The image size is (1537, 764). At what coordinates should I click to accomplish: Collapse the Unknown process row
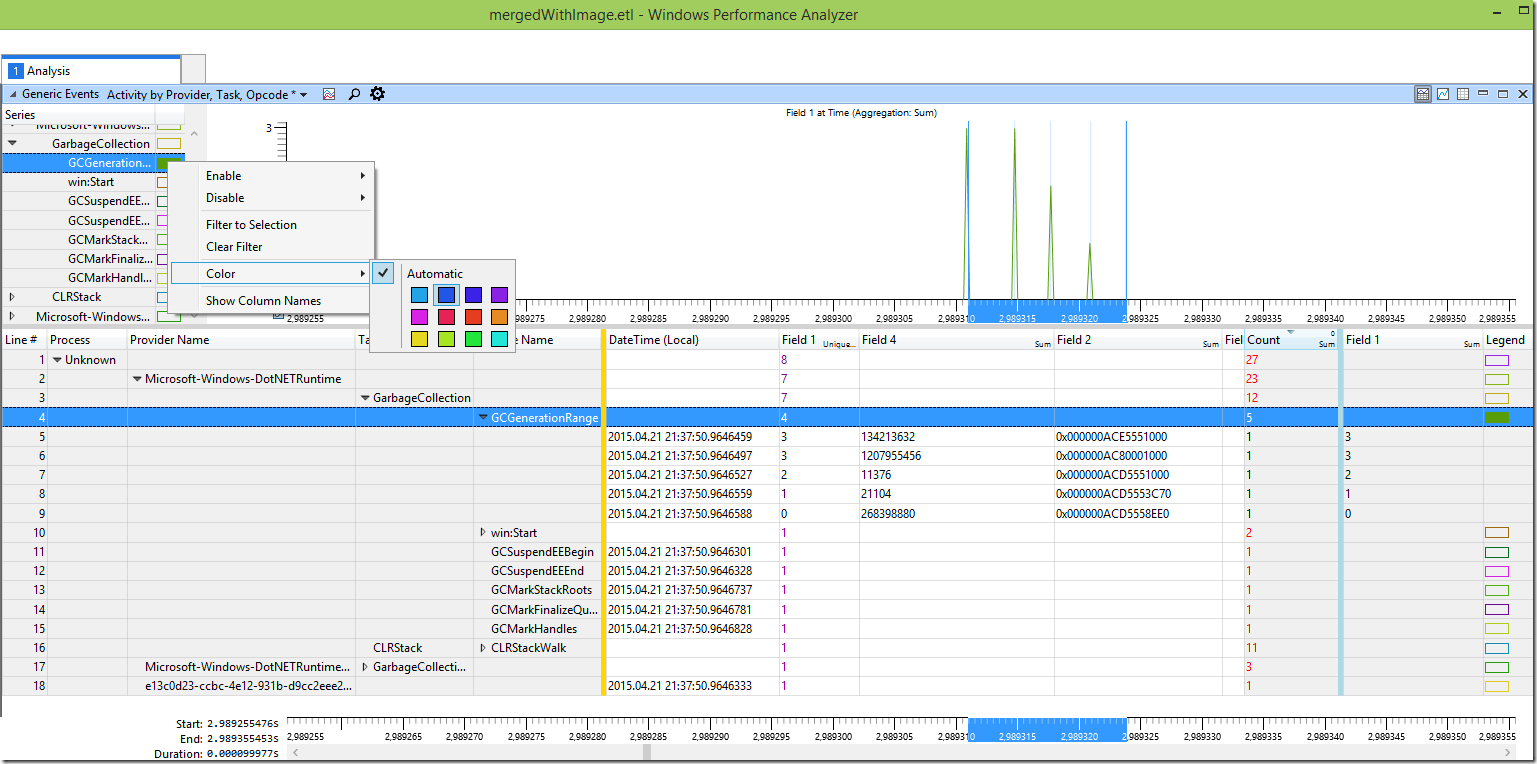click(57, 360)
